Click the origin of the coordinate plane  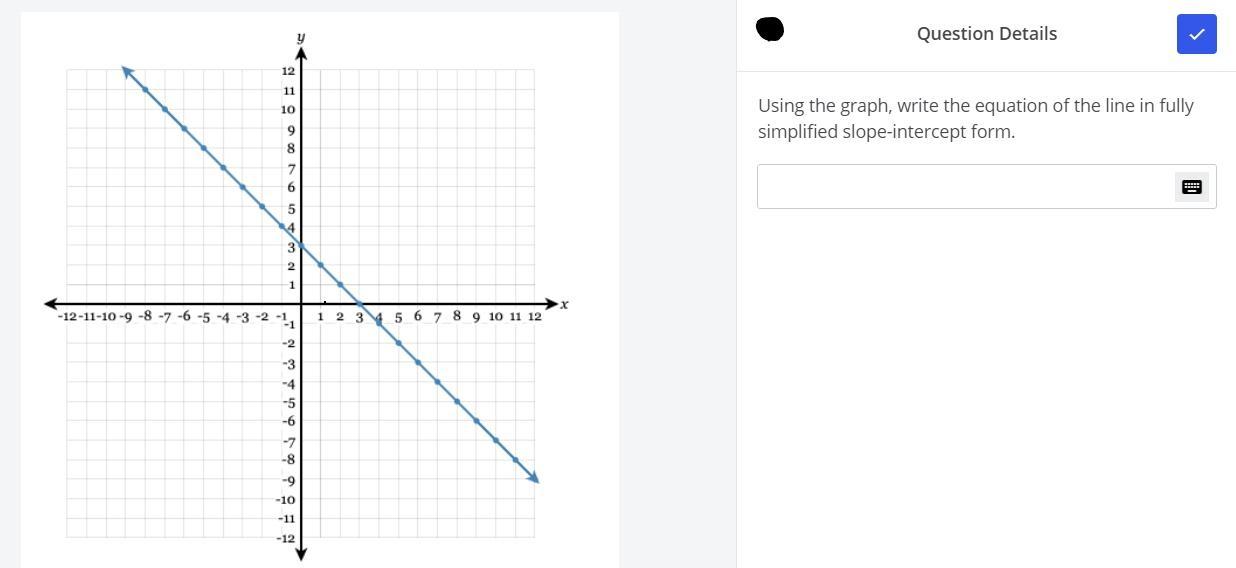(x=301, y=304)
